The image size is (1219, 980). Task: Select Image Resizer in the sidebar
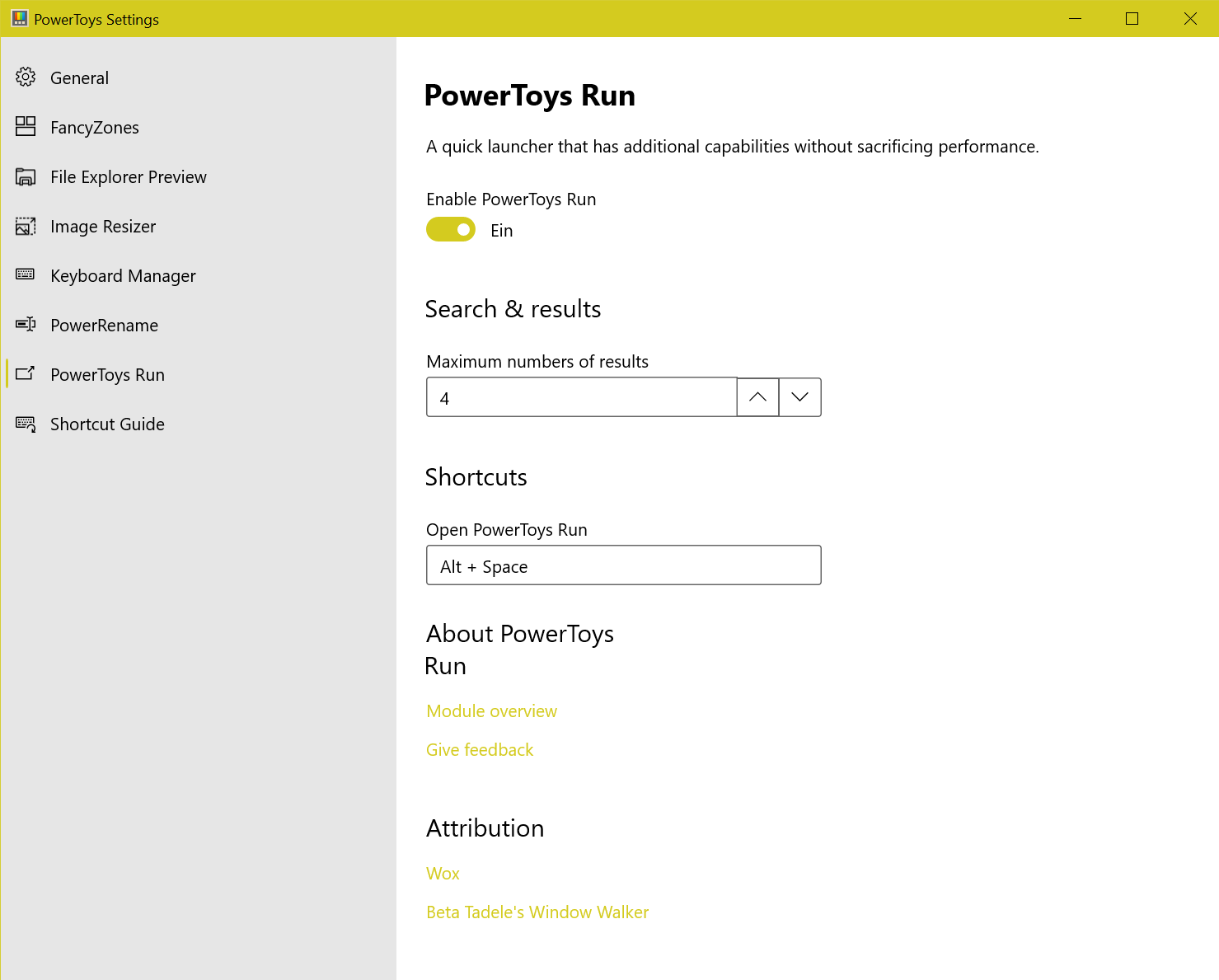[x=199, y=226]
